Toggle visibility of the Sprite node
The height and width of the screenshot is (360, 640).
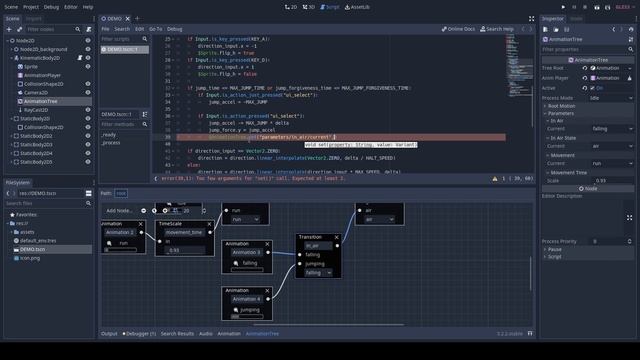88,67
